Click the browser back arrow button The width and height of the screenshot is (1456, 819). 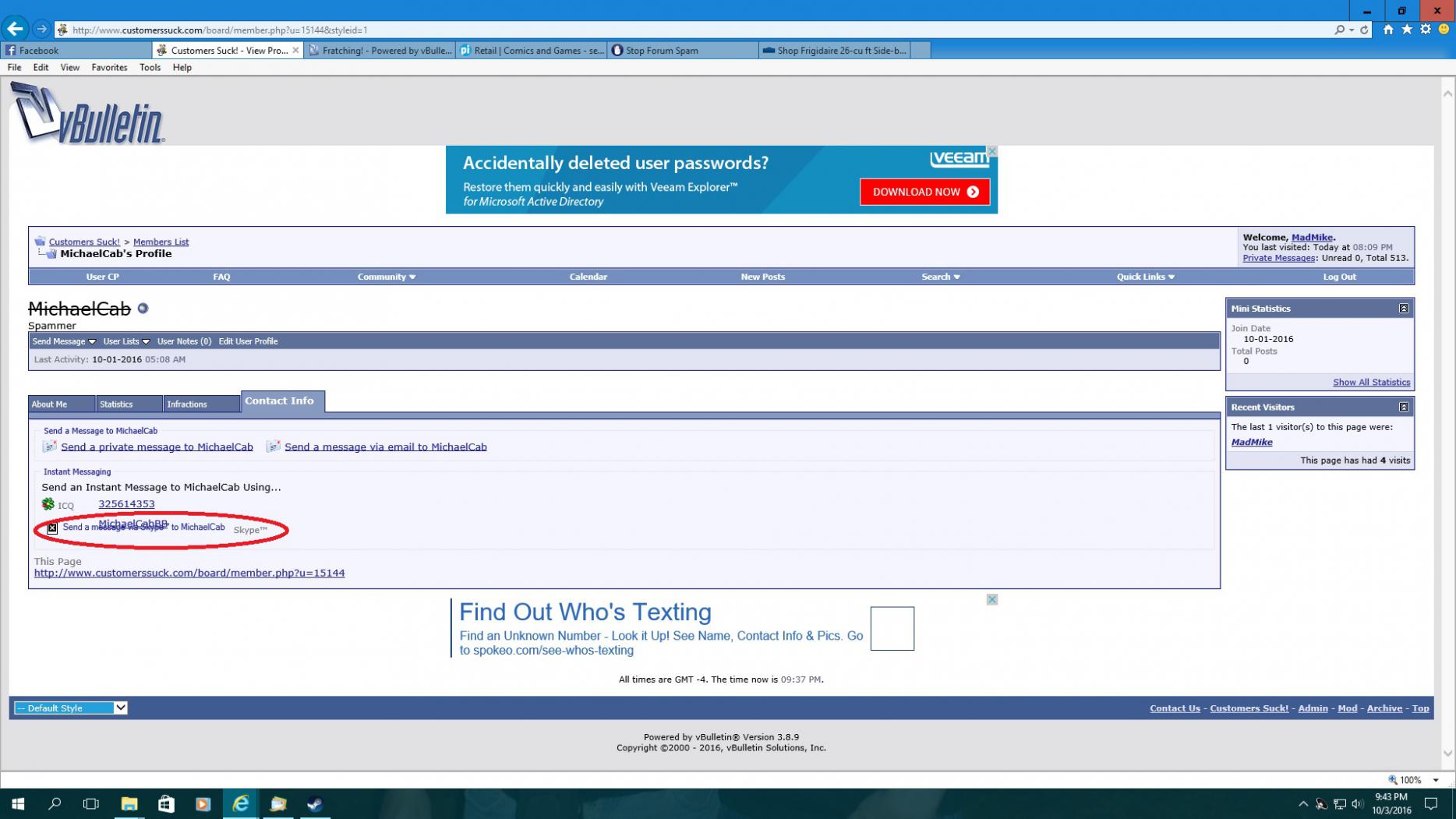[15, 29]
